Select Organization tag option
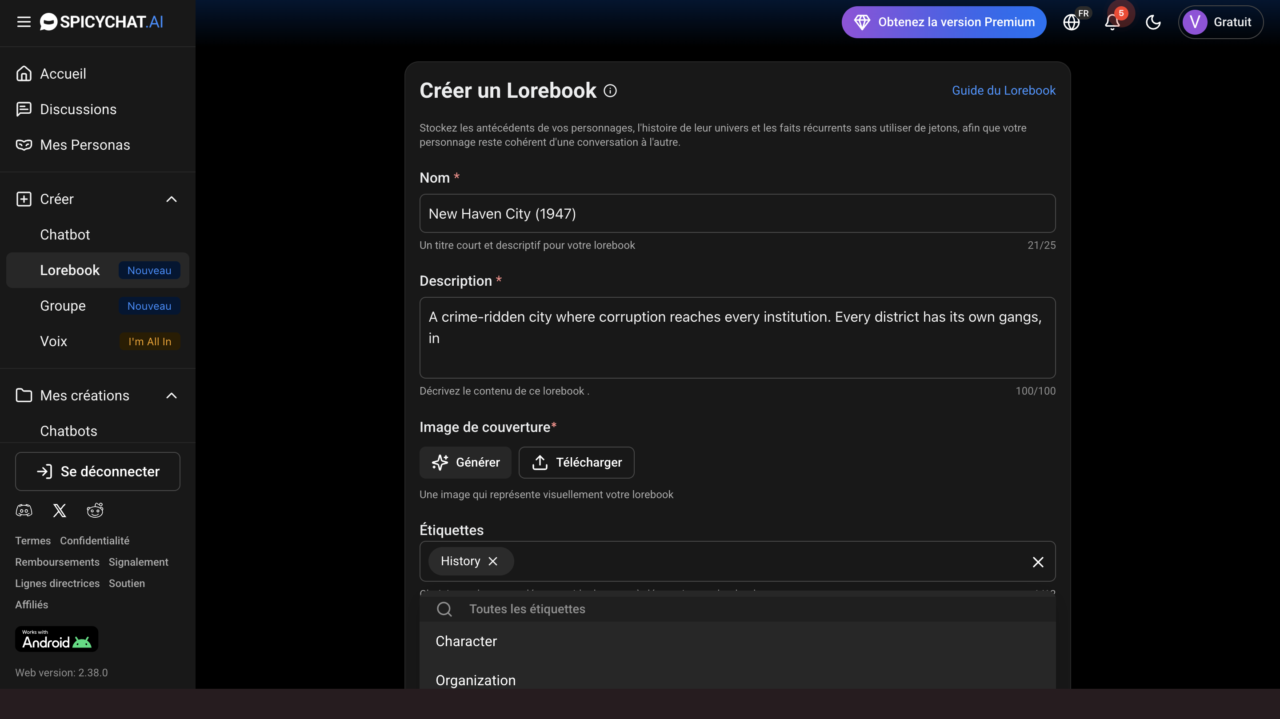The image size is (1280, 719). click(x=737, y=680)
